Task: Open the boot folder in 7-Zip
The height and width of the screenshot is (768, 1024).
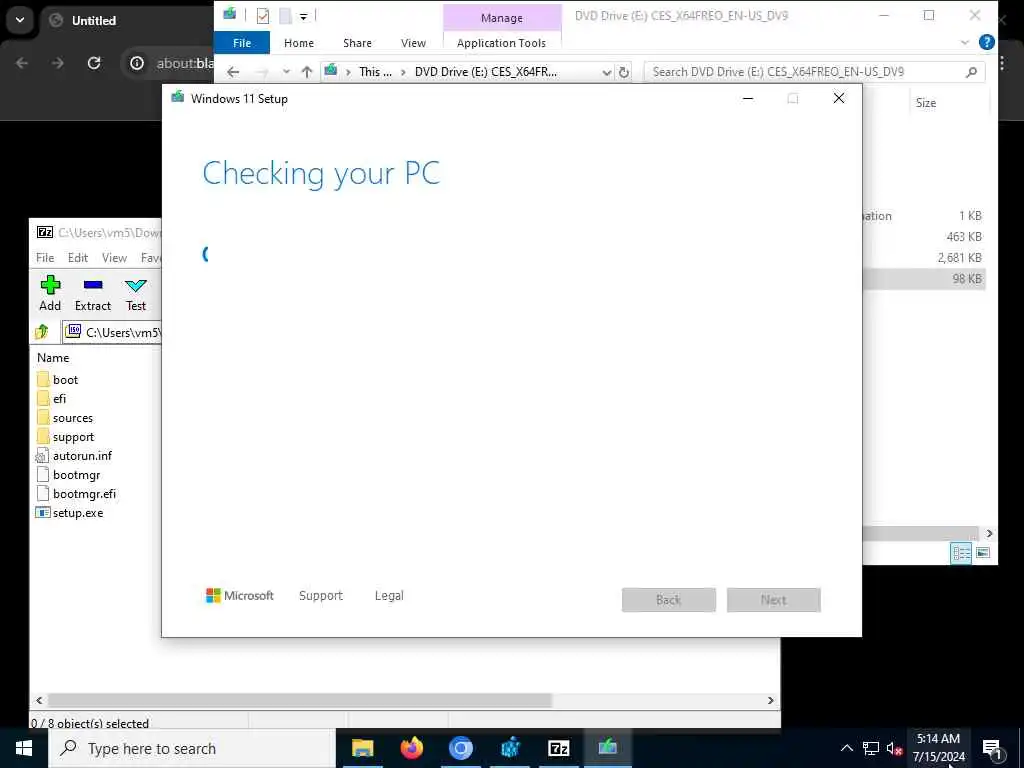Action: click(x=57, y=379)
